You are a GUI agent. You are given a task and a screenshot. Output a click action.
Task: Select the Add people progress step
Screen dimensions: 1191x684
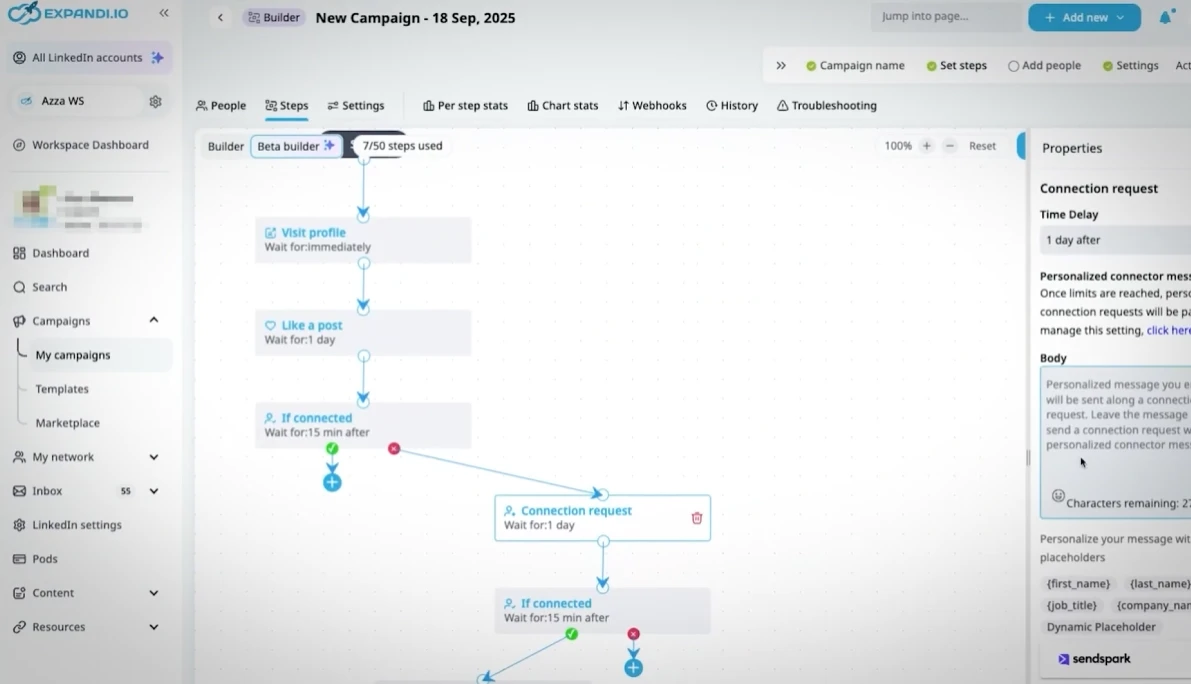[x=1044, y=66]
